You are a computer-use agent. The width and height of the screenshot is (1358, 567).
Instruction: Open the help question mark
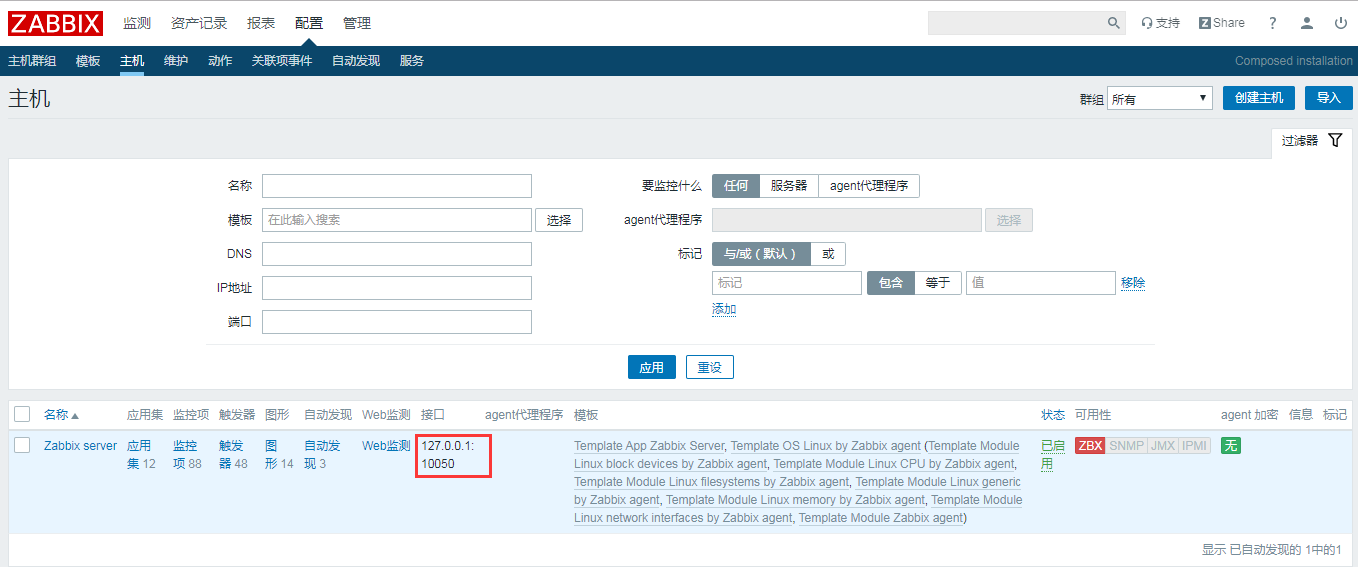pyautogui.click(x=1273, y=23)
